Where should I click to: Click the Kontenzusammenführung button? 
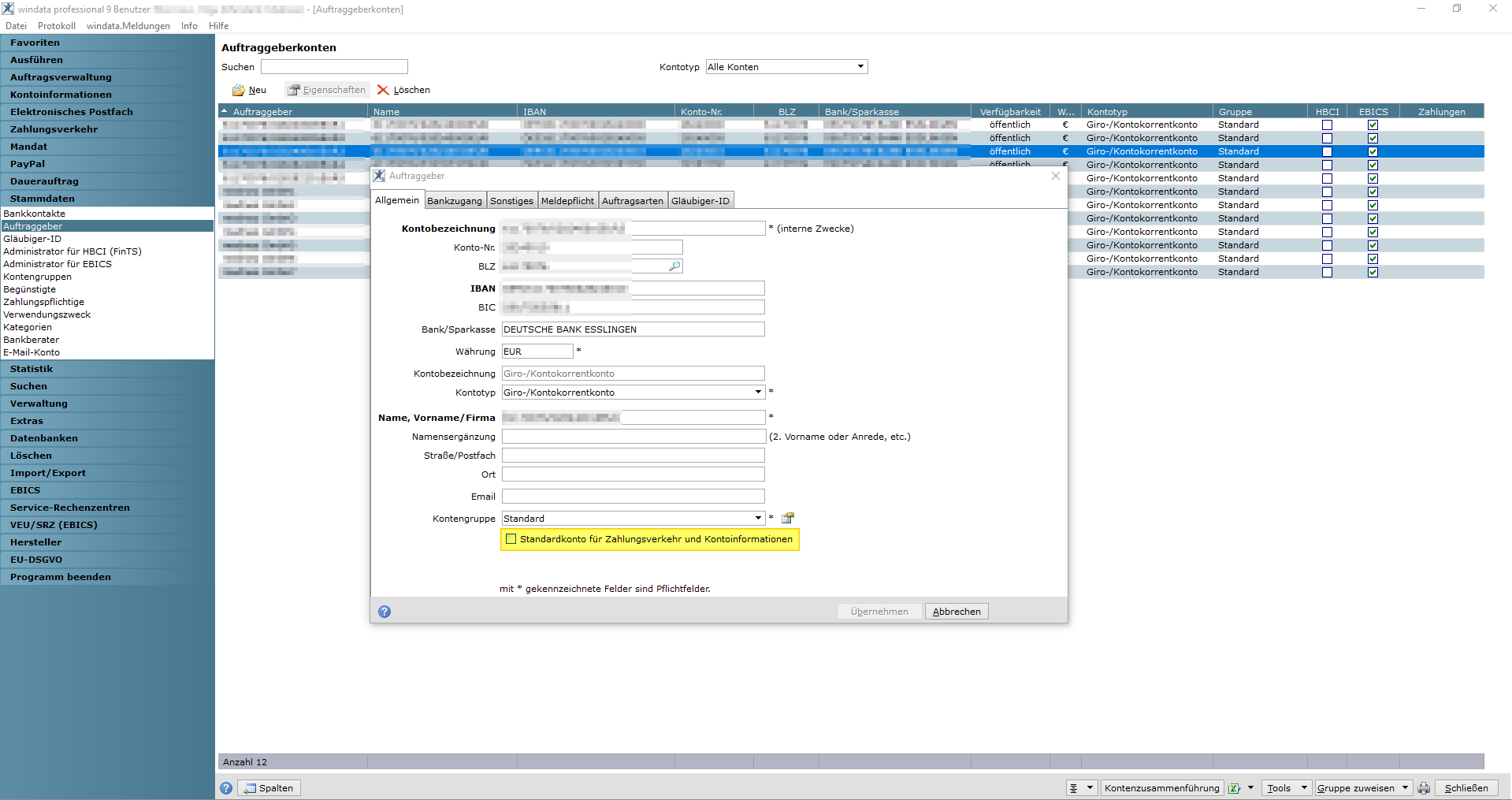tap(1161, 788)
